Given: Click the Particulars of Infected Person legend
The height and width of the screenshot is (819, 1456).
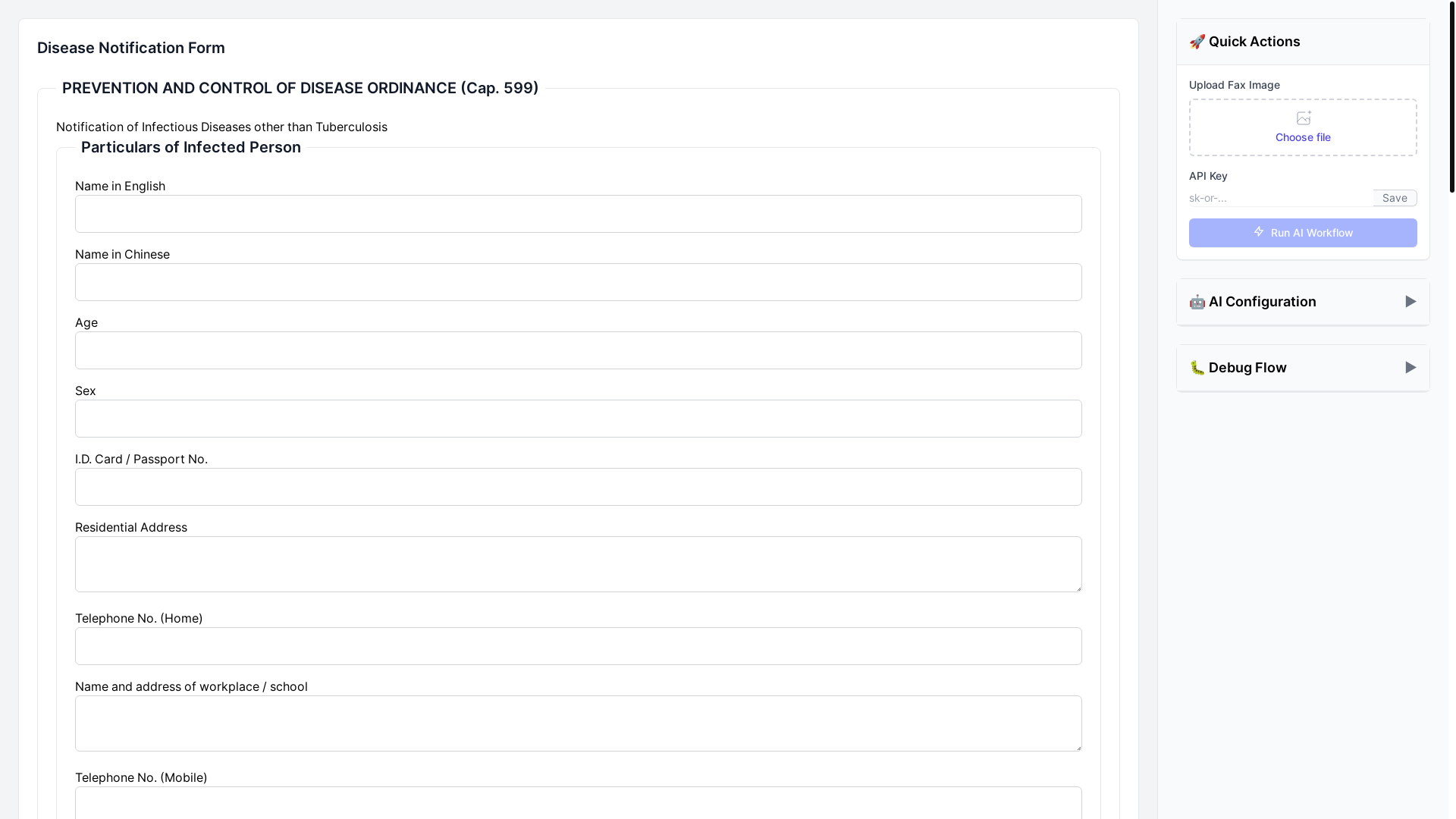Looking at the screenshot, I should coord(191,147).
